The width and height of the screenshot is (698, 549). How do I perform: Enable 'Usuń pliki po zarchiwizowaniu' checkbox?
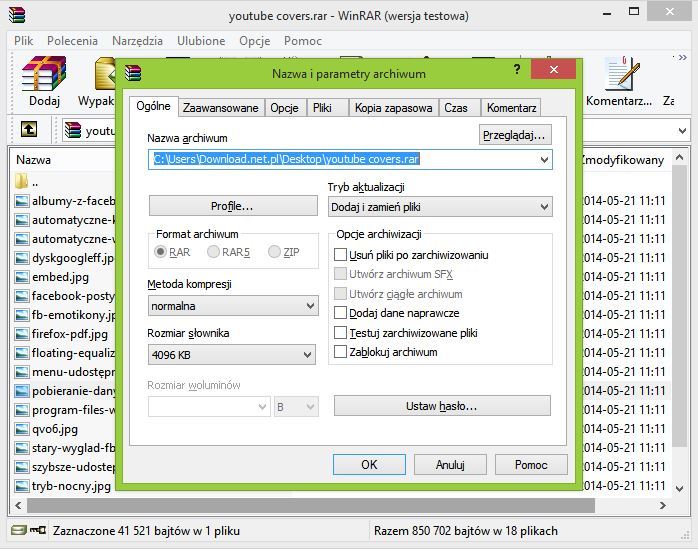[340, 255]
